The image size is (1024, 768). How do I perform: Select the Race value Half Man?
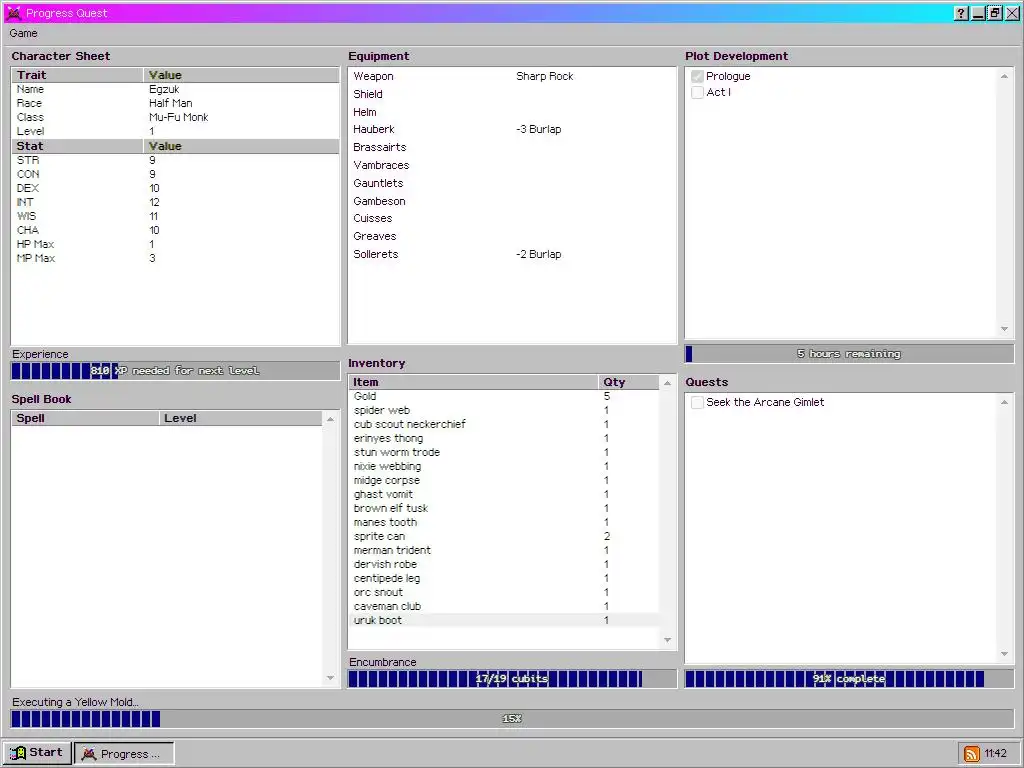(170, 103)
